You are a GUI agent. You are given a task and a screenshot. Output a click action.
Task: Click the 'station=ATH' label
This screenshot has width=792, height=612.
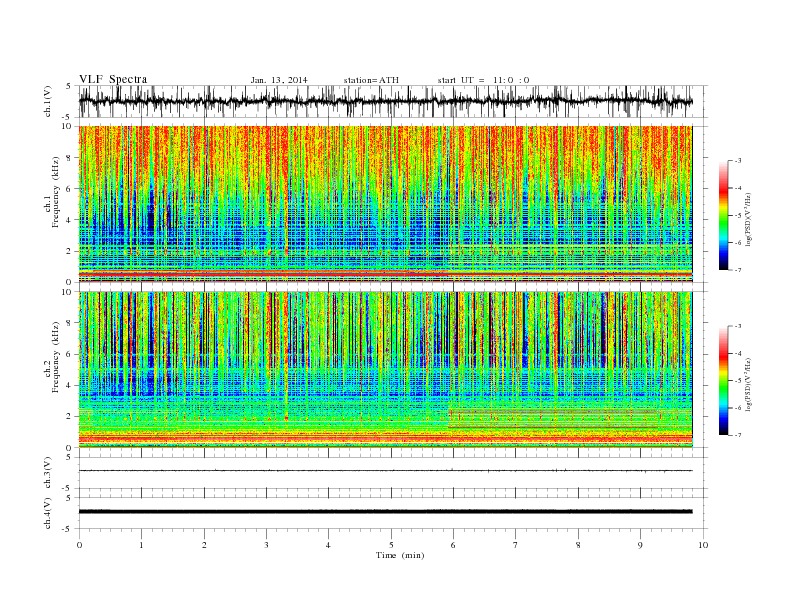tap(371, 80)
